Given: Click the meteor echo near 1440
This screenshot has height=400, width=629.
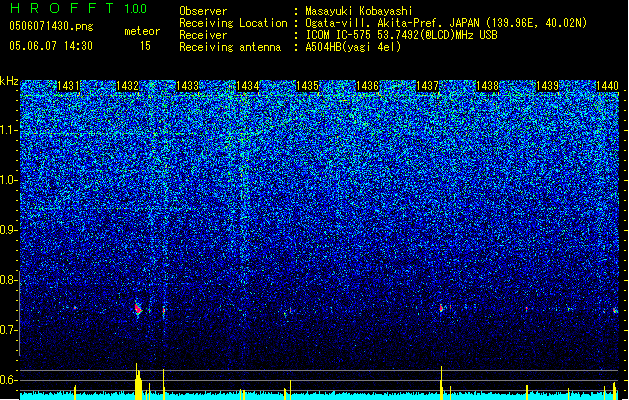Looking at the screenshot, I should pos(615,310).
